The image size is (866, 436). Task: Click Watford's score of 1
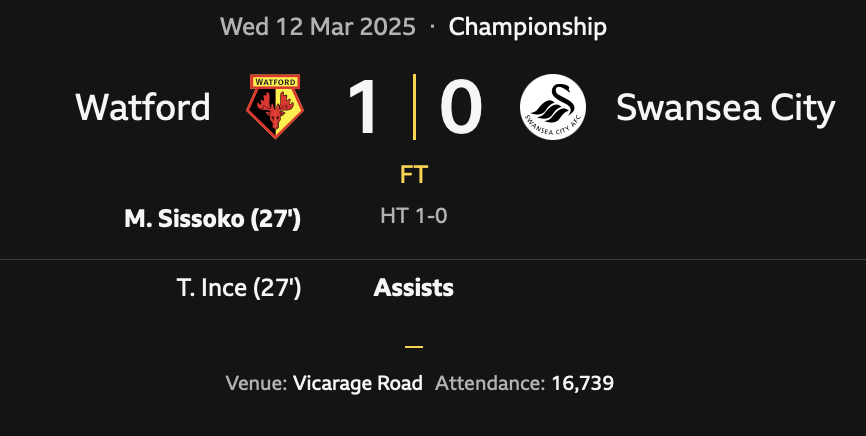(x=362, y=107)
